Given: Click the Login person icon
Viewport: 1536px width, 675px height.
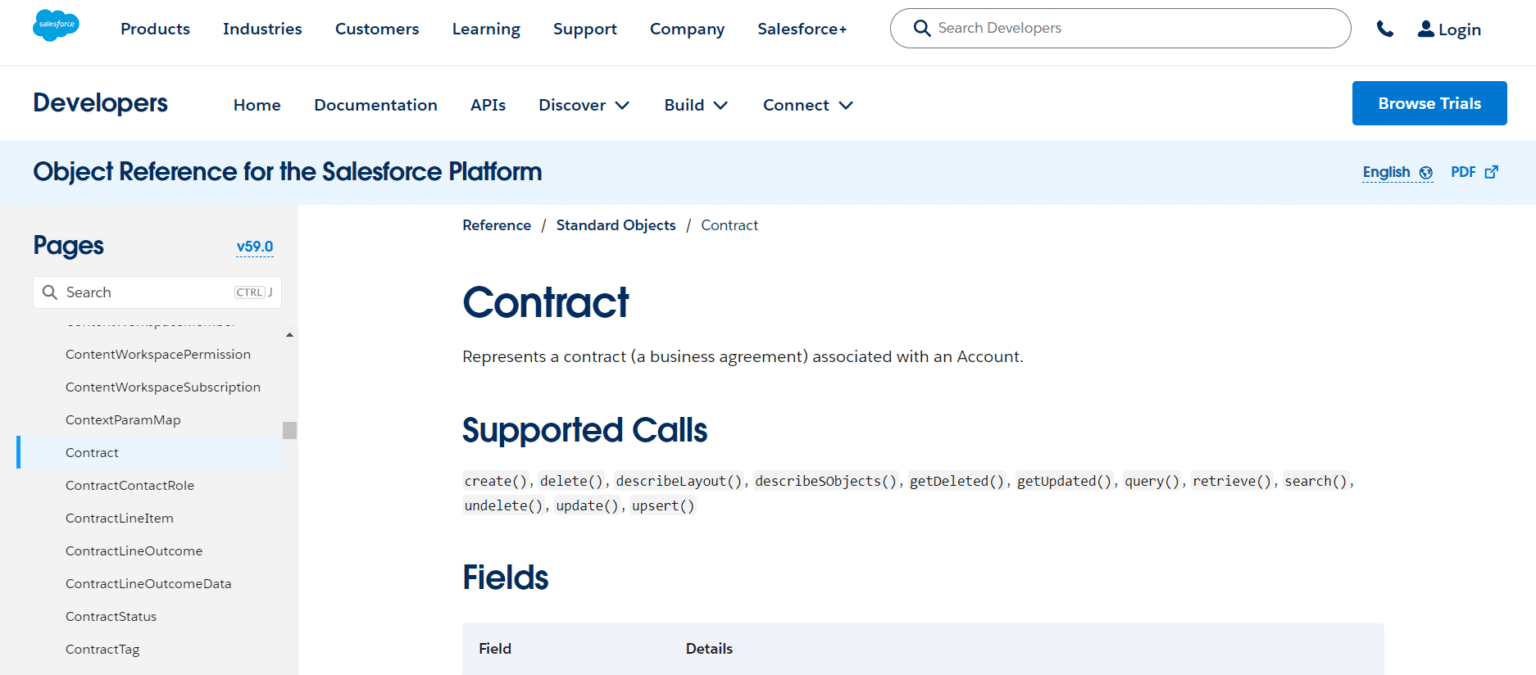Looking at the screenshot, I should tap(1424, 28).
